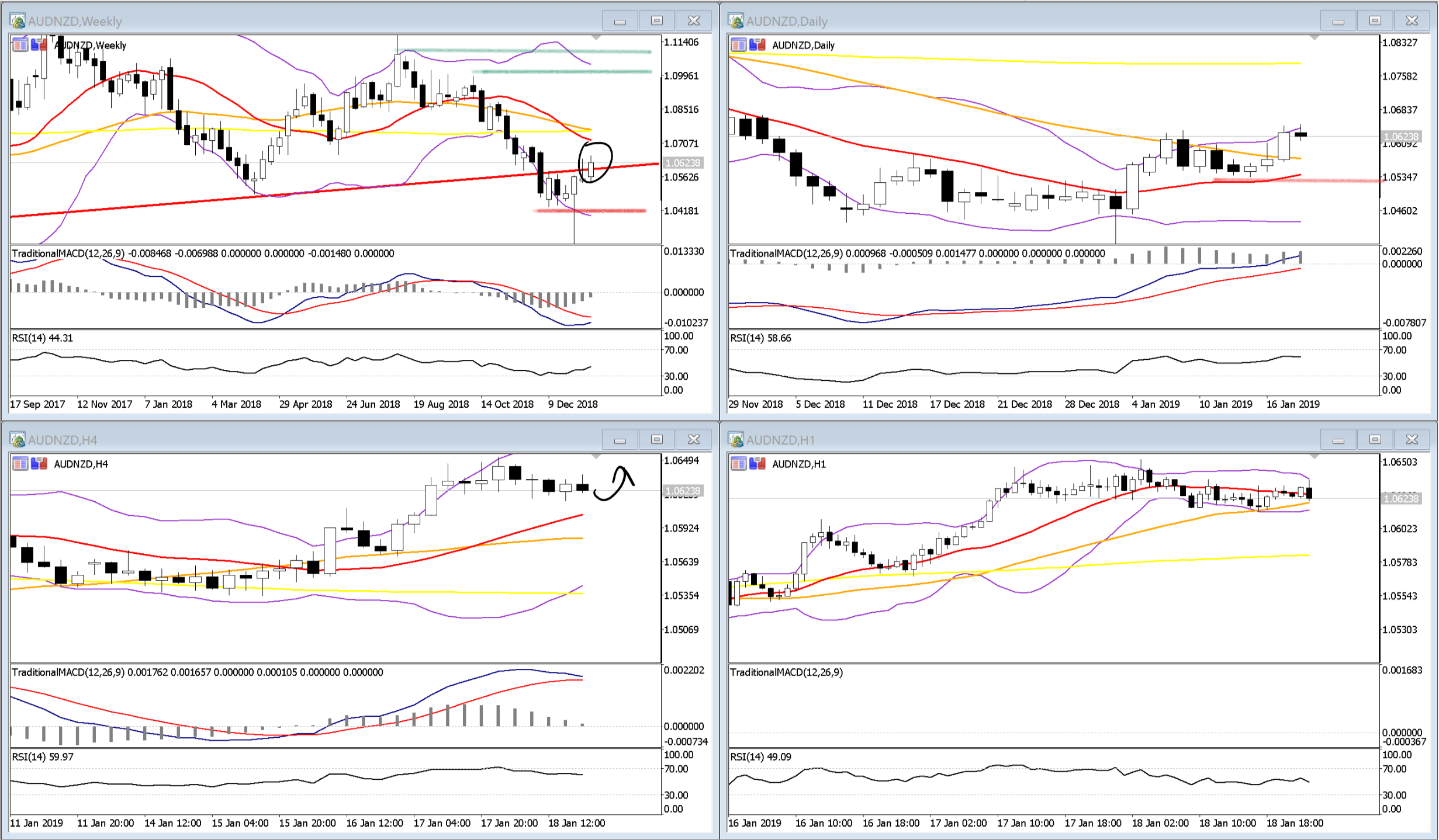
Task: Minimize the AUDNZD,Weekly chart window
Action: (x=620, y=21)
